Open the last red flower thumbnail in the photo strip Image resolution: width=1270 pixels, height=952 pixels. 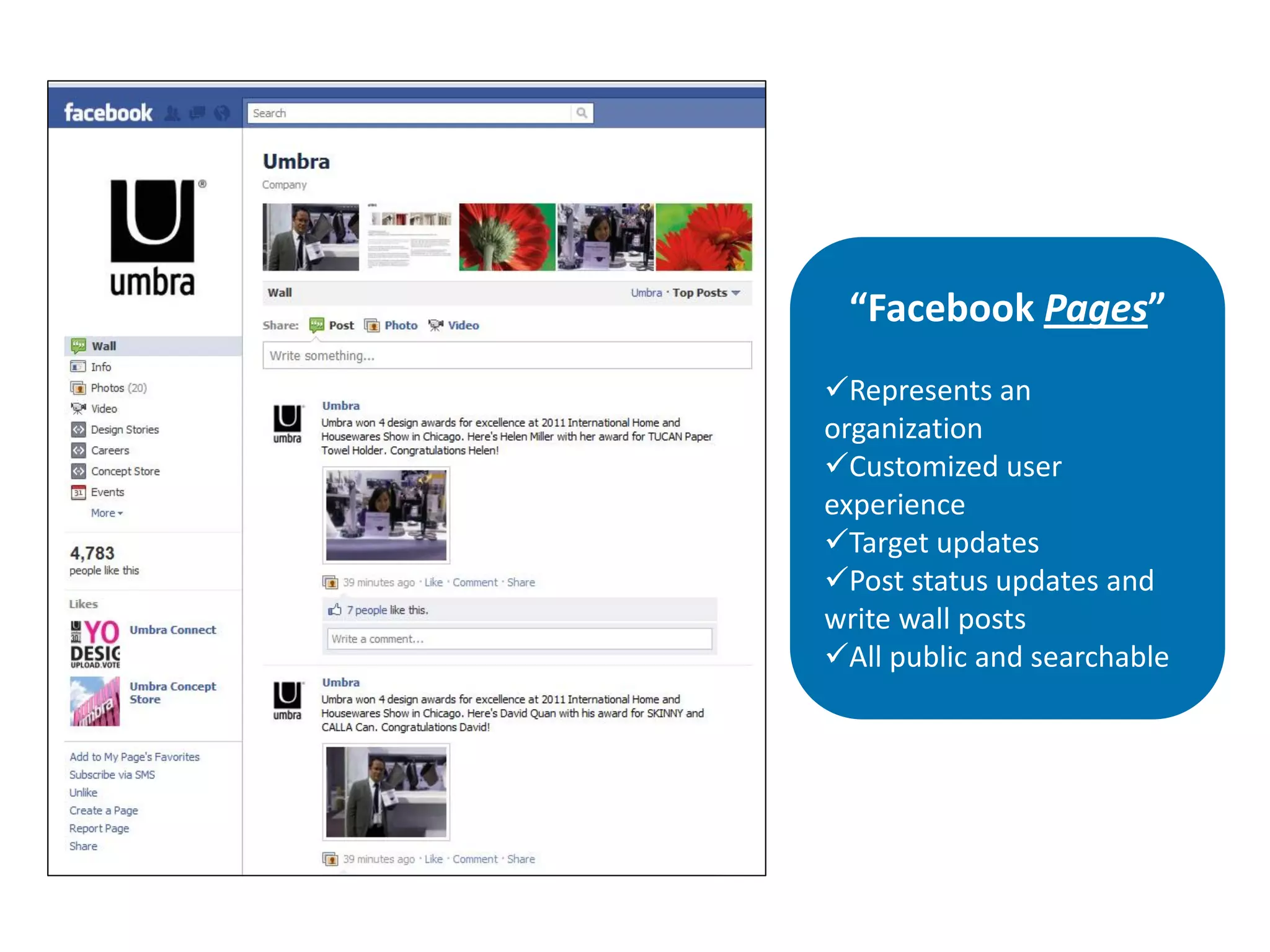tap(704, 237)
